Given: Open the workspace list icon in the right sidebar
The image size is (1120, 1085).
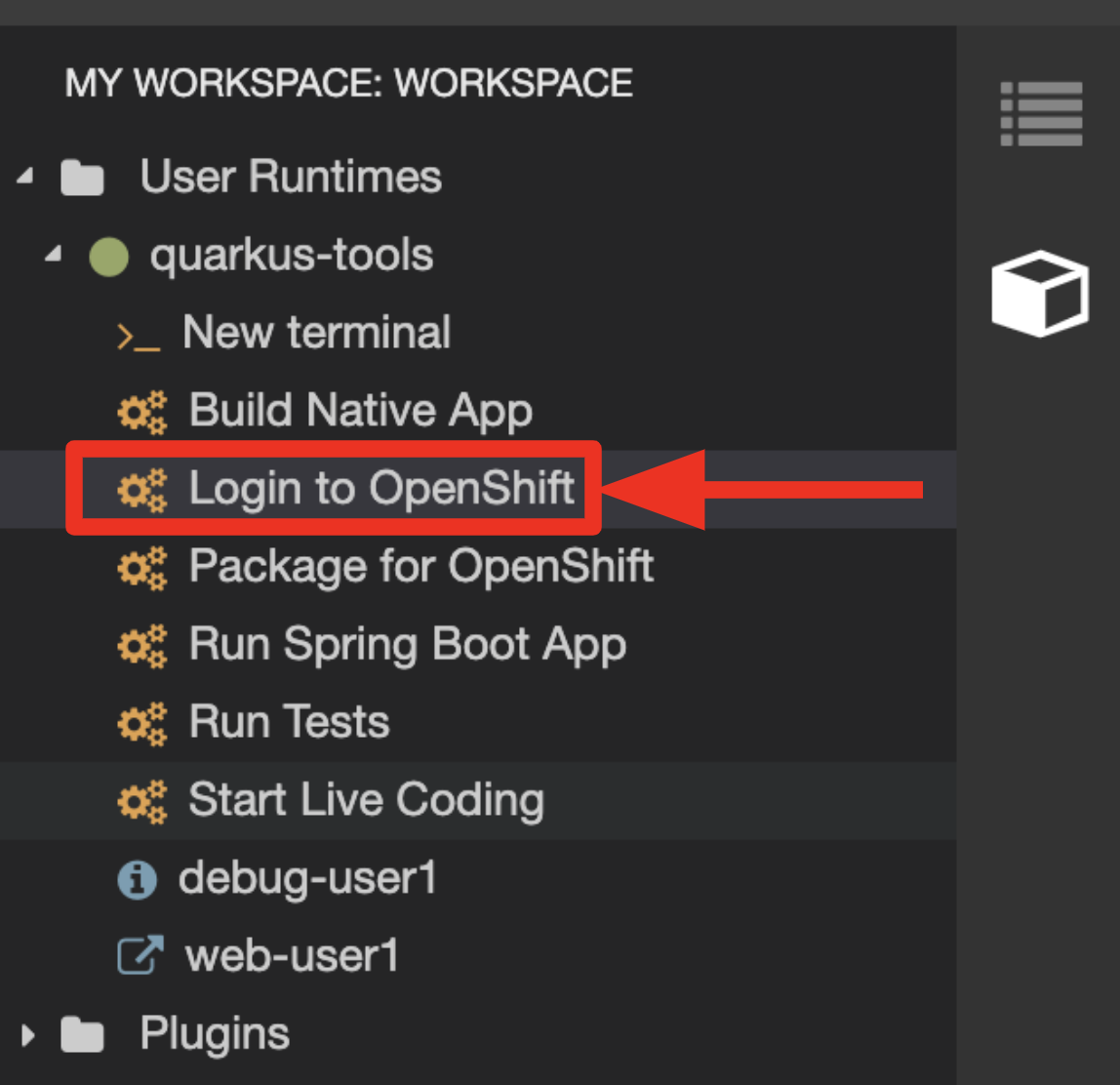Looking at the screenshot, I should (1039, 115).
